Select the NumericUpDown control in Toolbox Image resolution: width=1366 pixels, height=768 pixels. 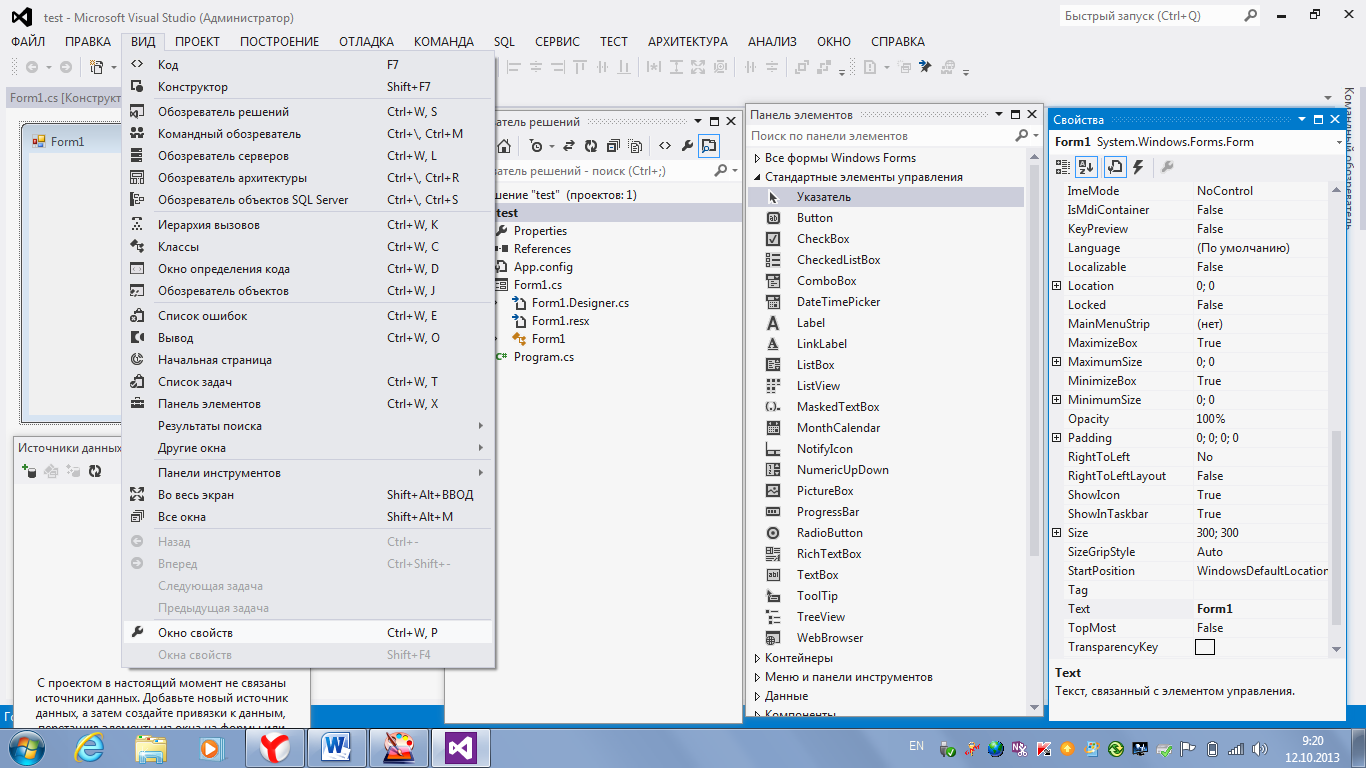(886, 470)
